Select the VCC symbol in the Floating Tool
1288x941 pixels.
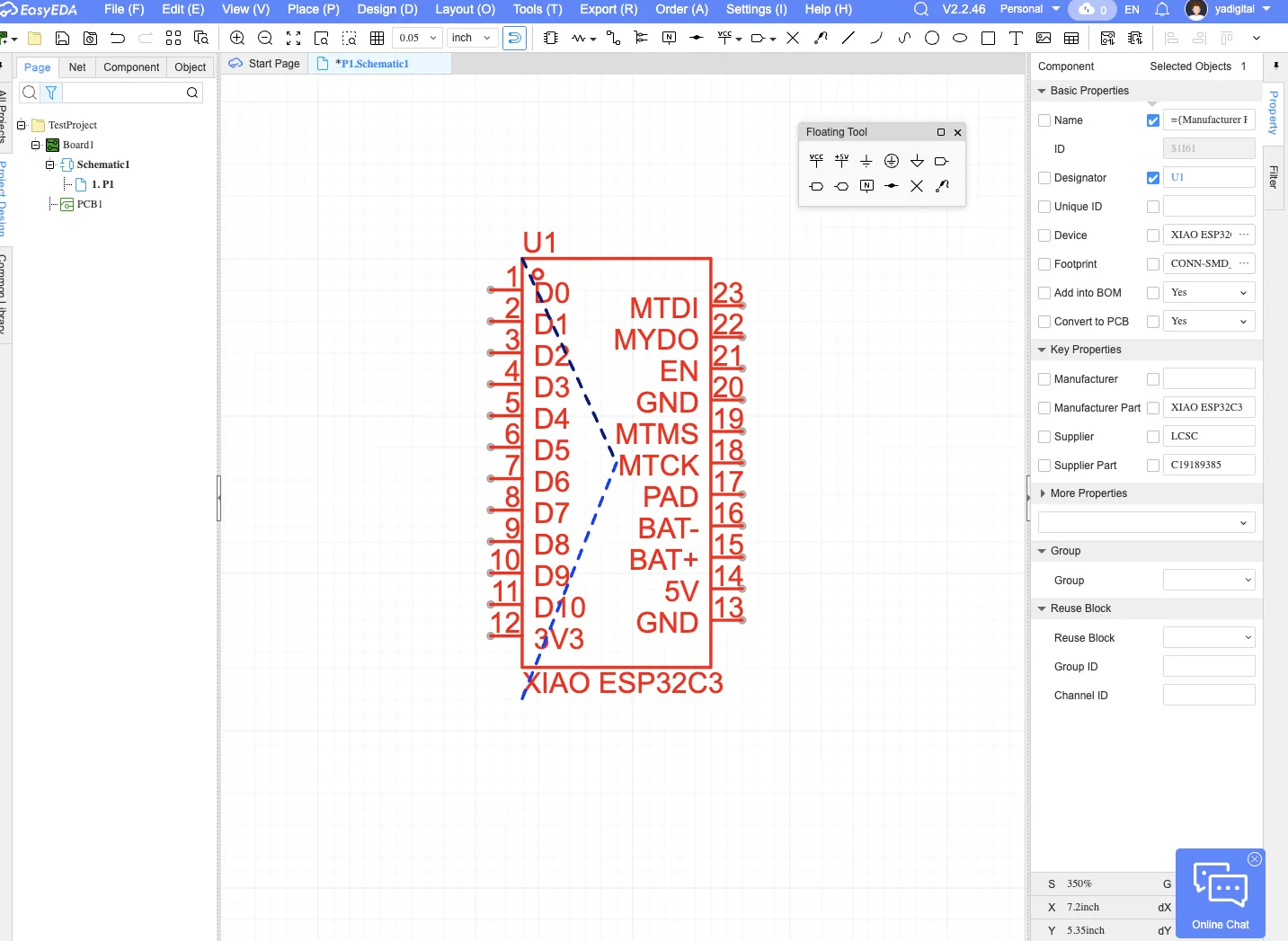pos(816,161)
